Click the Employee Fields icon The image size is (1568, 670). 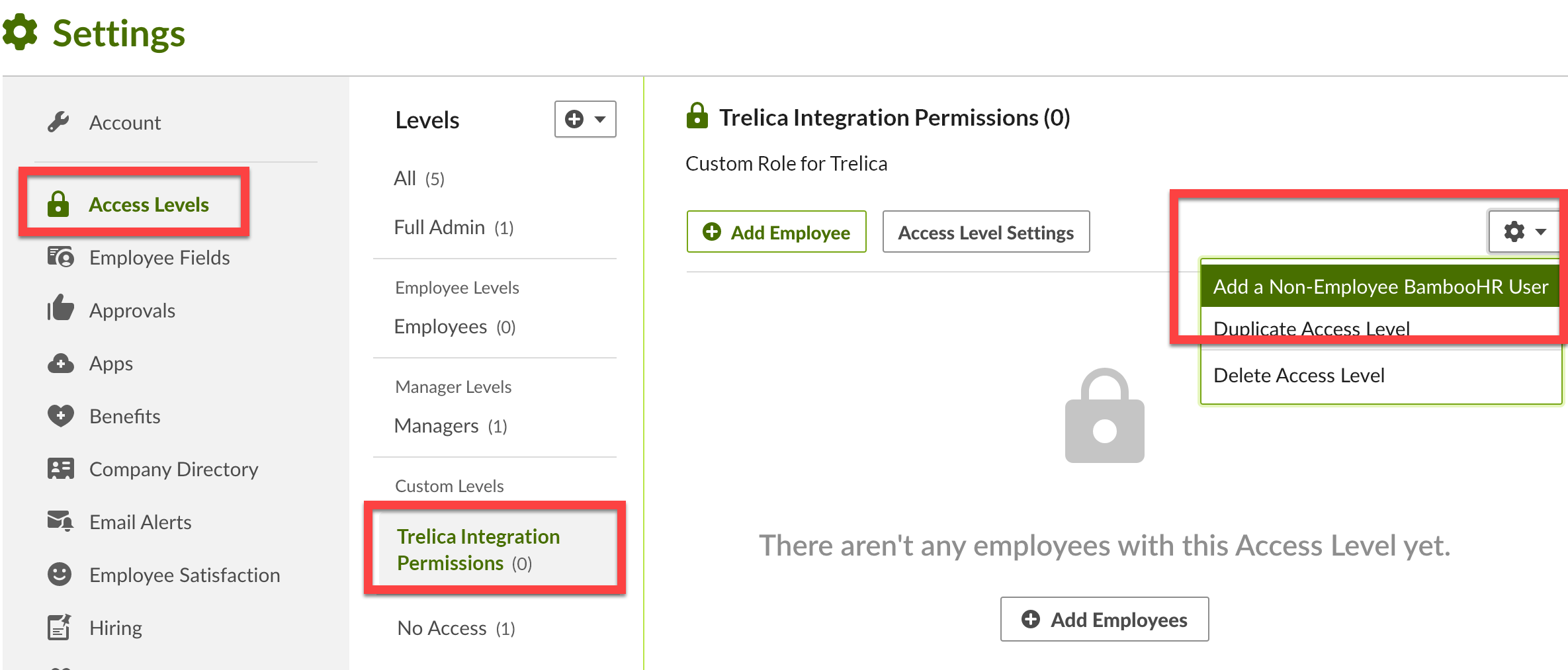[60, 257]
